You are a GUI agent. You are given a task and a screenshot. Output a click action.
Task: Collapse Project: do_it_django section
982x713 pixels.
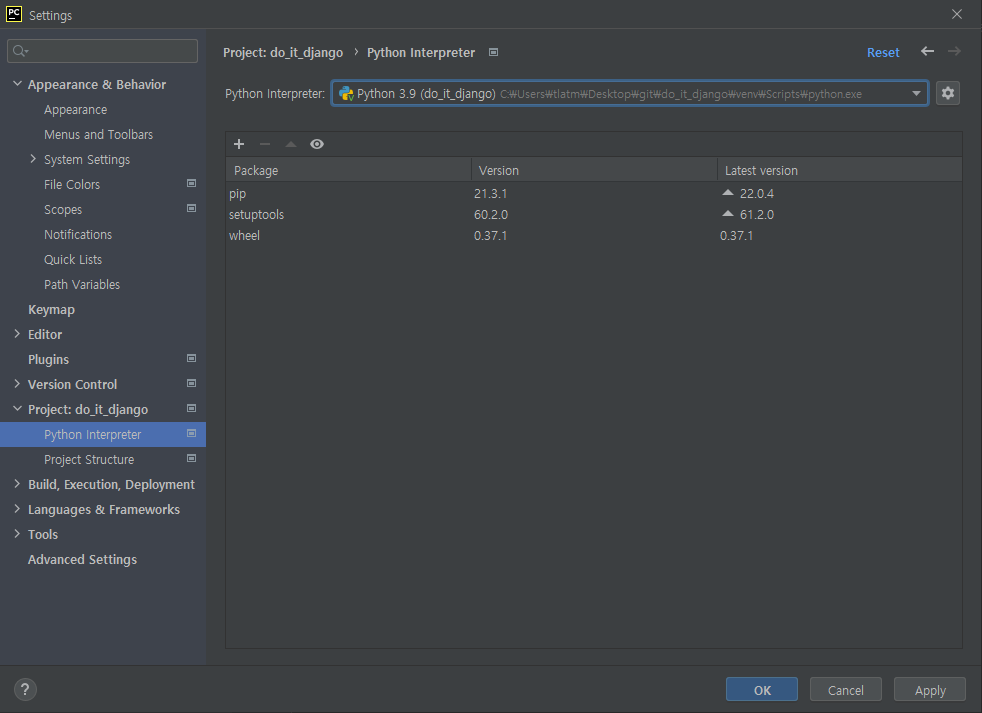click(x=17, y=409)
